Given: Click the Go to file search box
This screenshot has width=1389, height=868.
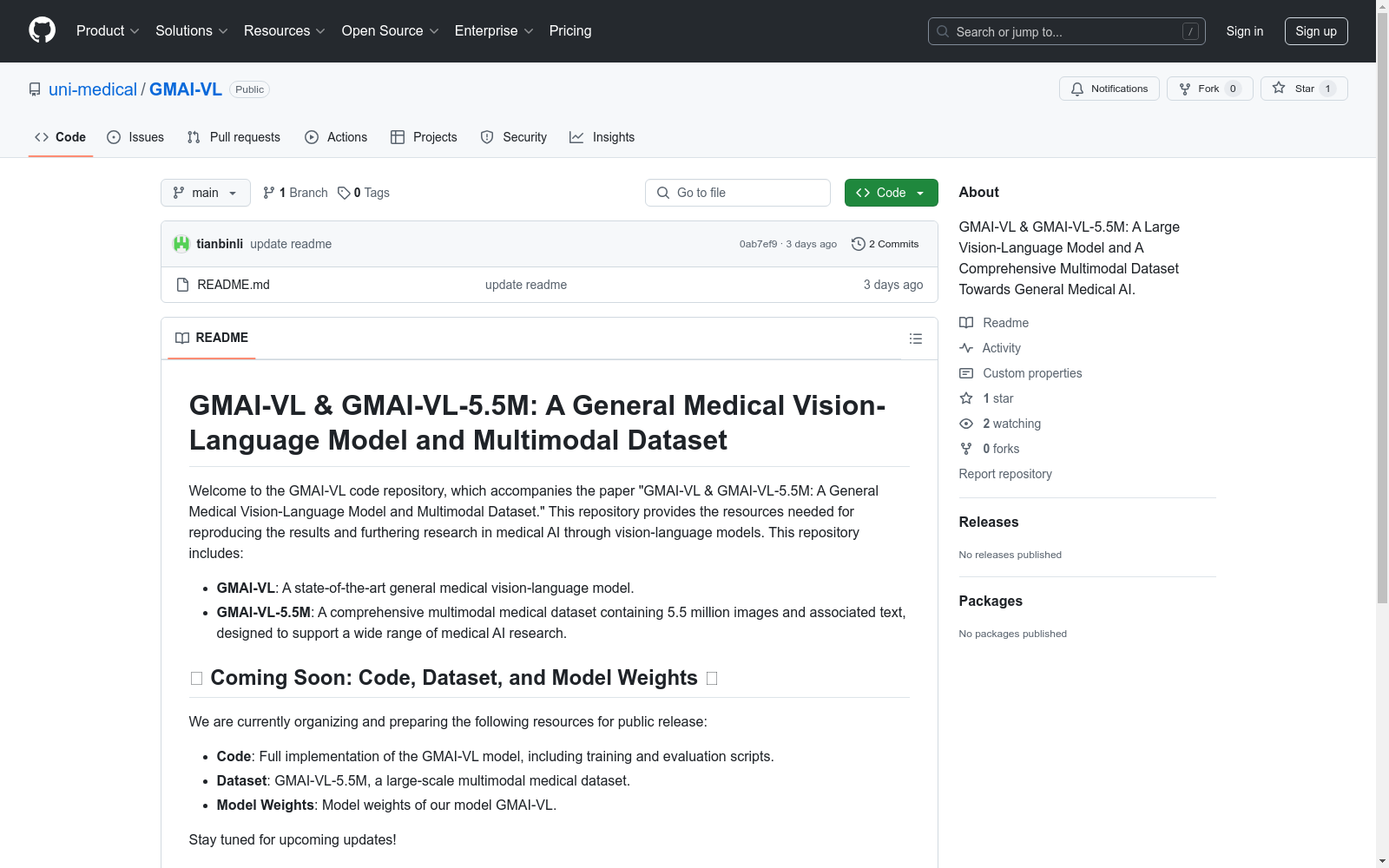Looking at the screenshot, I should (738, 193).
